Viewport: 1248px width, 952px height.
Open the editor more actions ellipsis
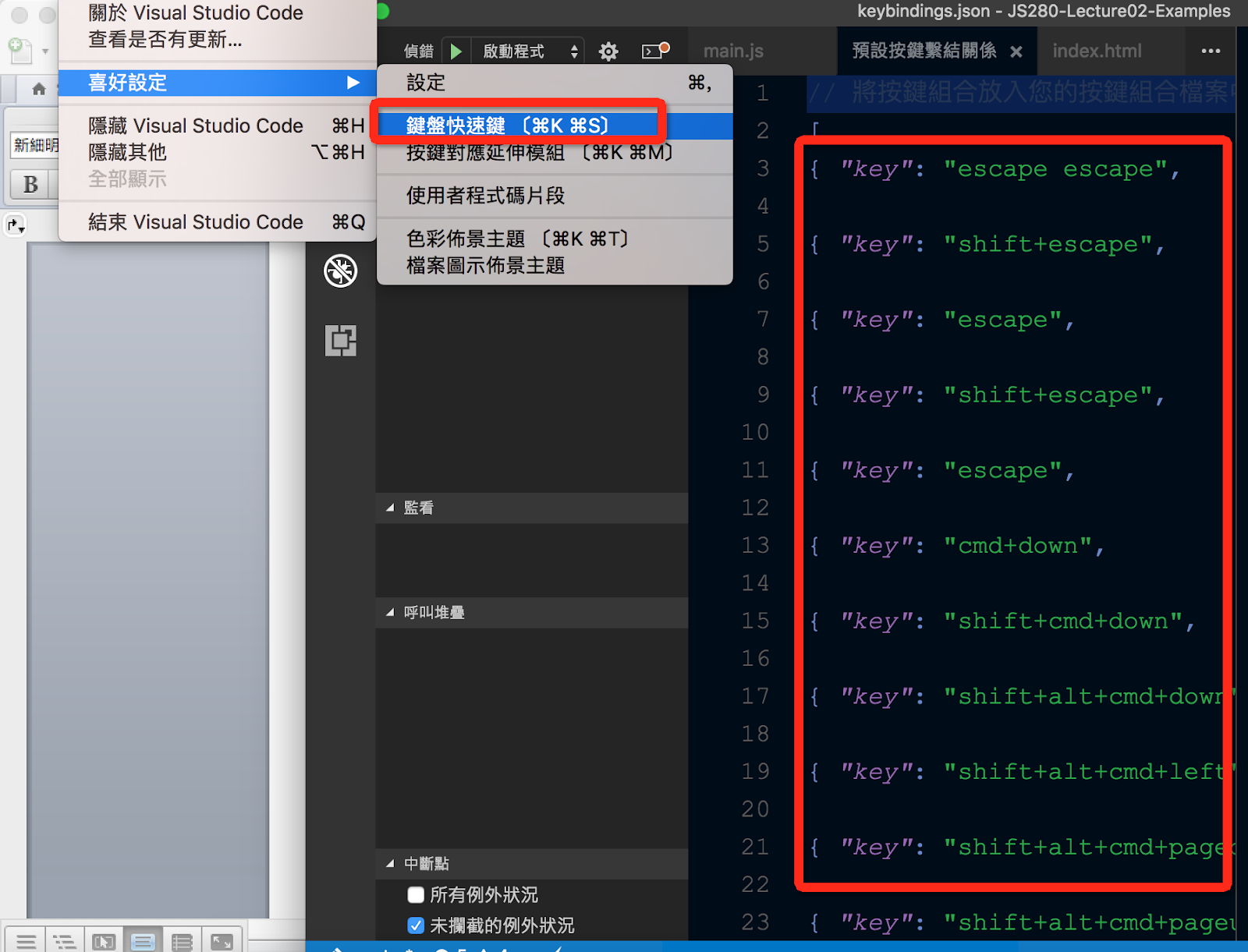click(1211, 51)
